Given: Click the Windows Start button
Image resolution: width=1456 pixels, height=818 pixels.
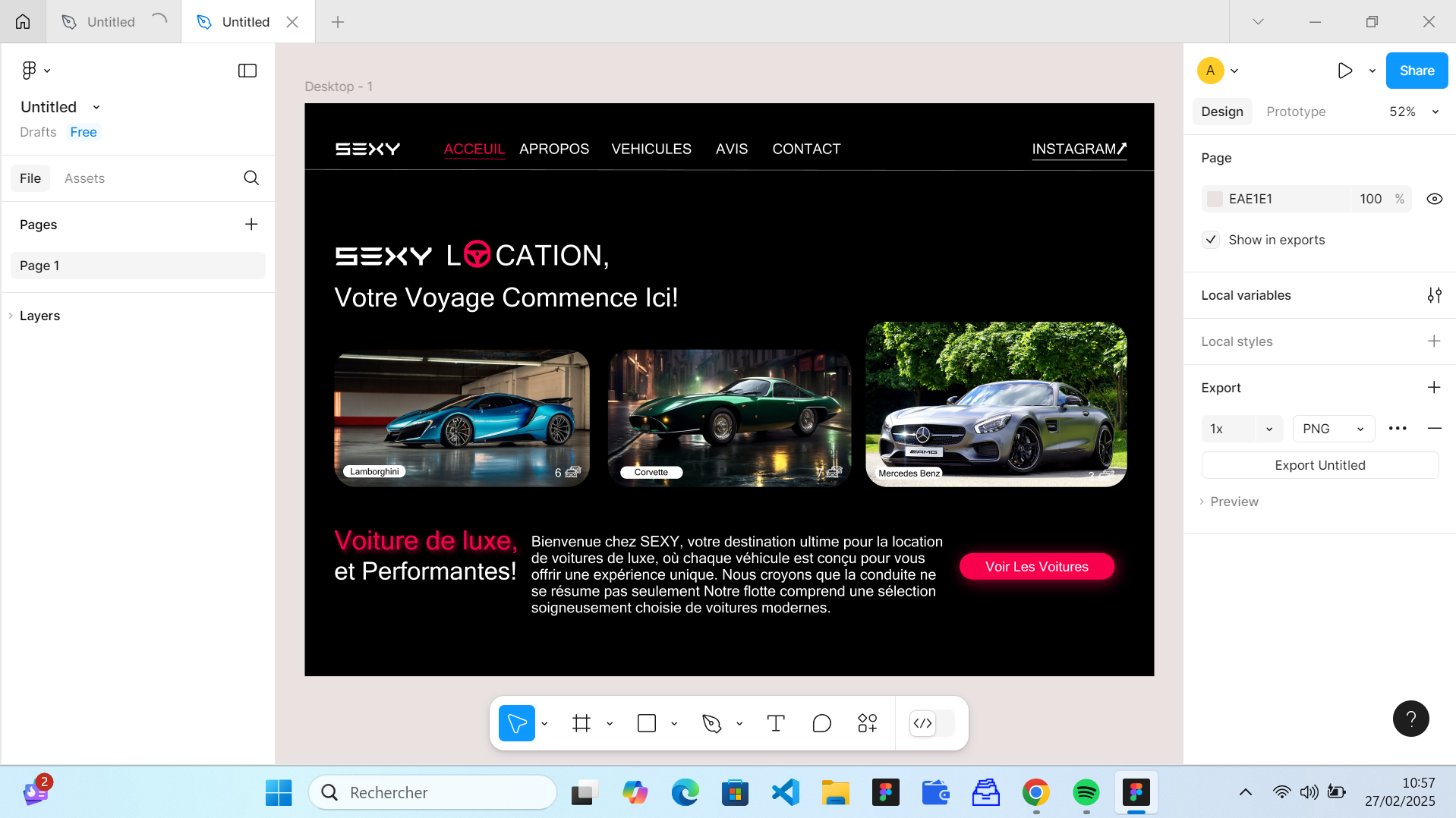Looking at the screenshot, I should [x=279, y=792].
